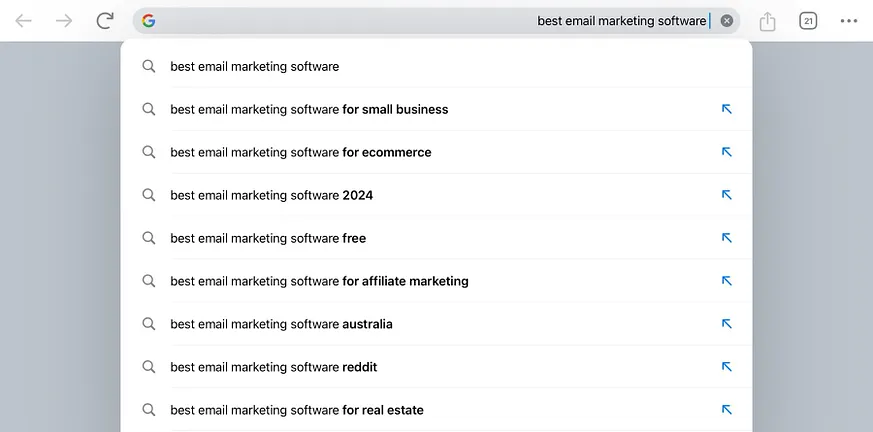Fill query arrow beside 'reddit' suggestion

tap(727, 367)
